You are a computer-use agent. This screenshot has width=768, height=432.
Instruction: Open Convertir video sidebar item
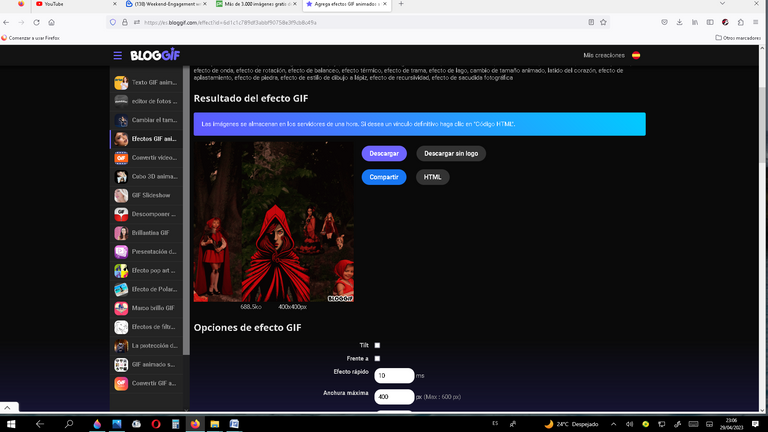[146, 158]
